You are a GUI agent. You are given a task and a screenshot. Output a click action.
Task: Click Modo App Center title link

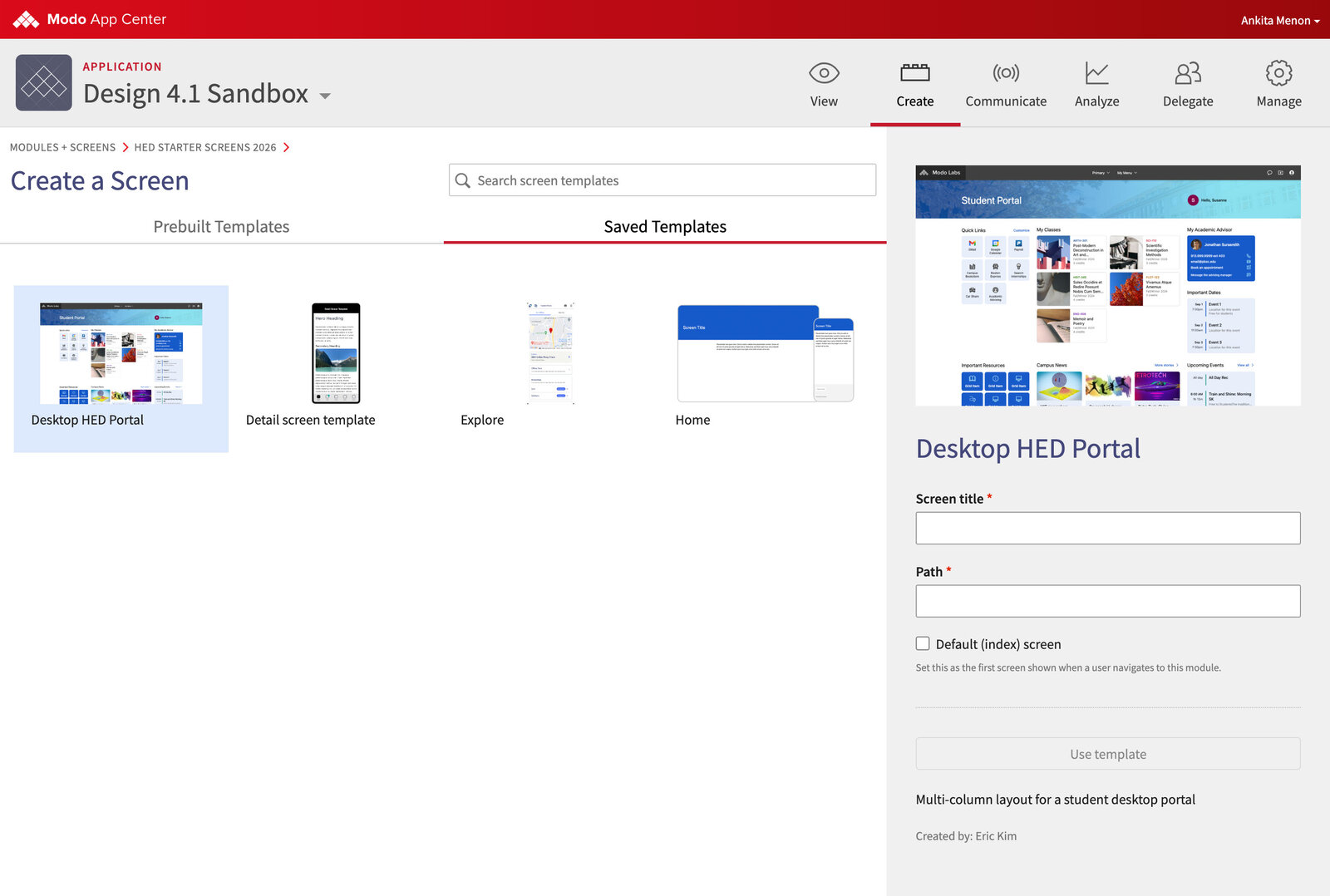(106, 19)
